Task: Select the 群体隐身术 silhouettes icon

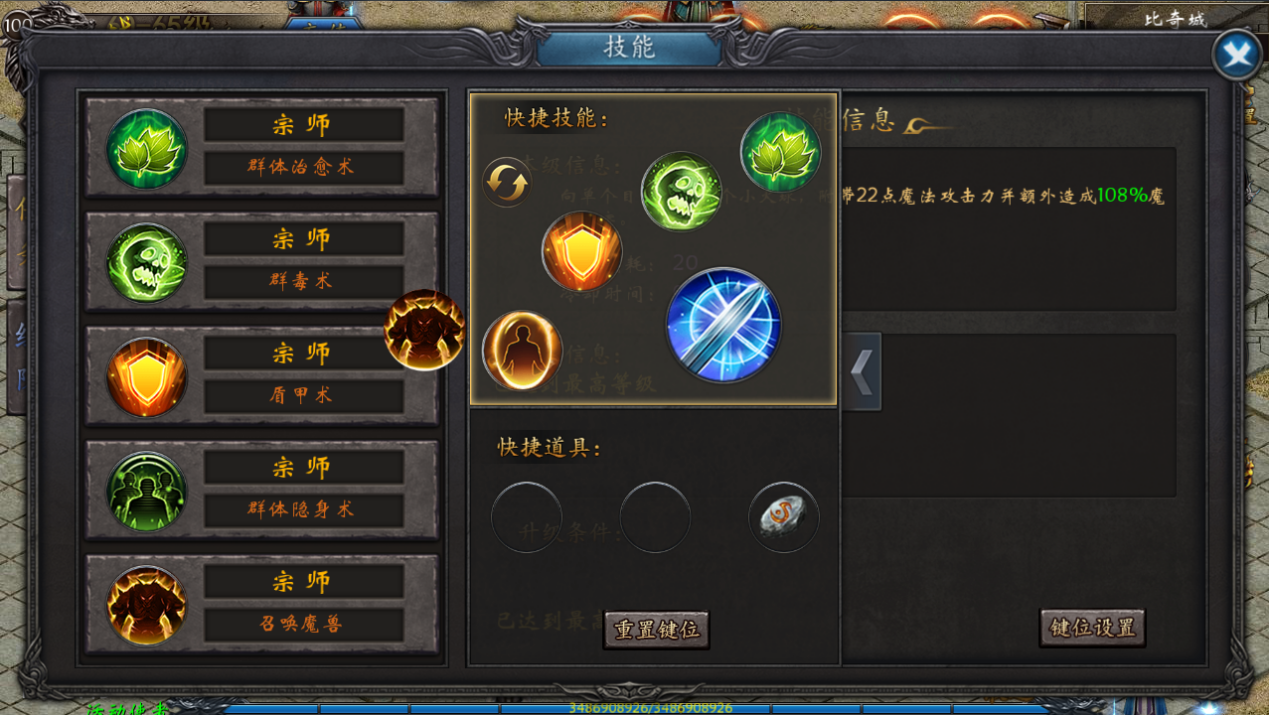Action: point(147,491)
